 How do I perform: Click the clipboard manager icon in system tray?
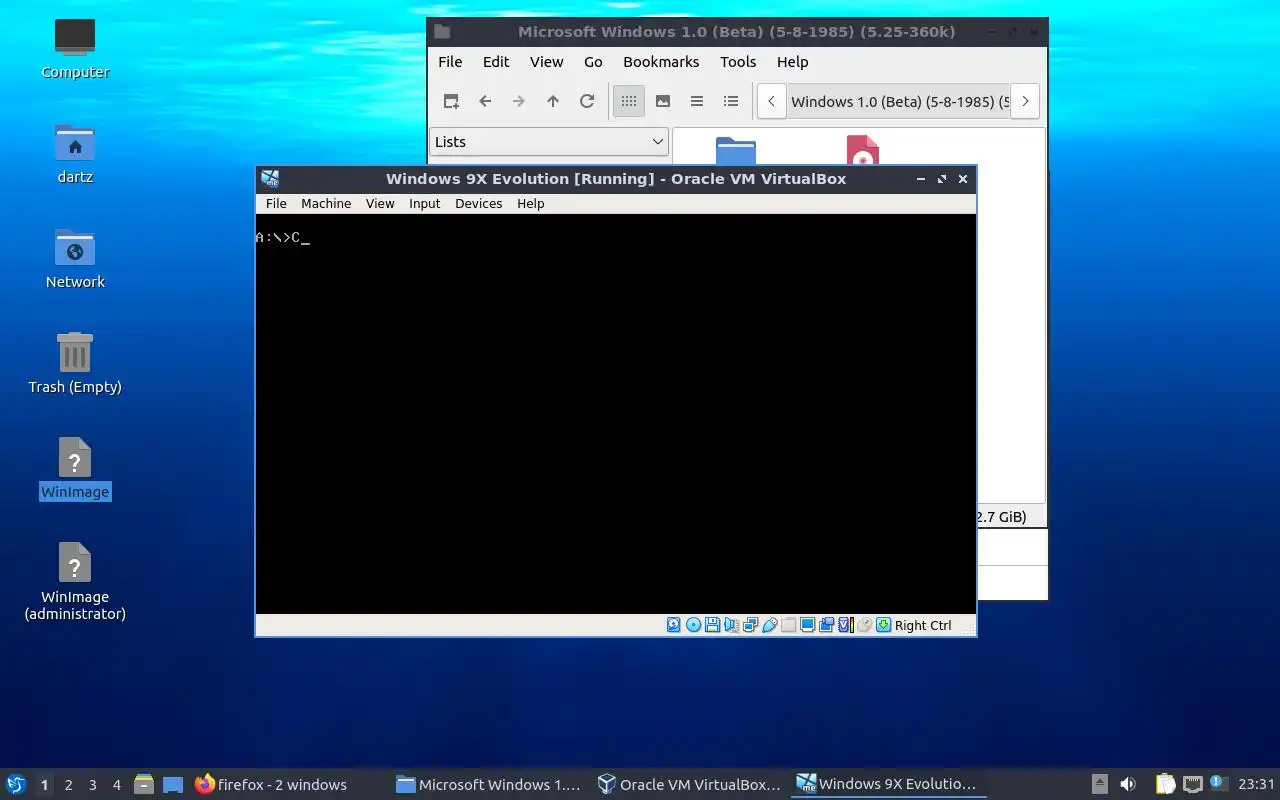coord(1165,785)
